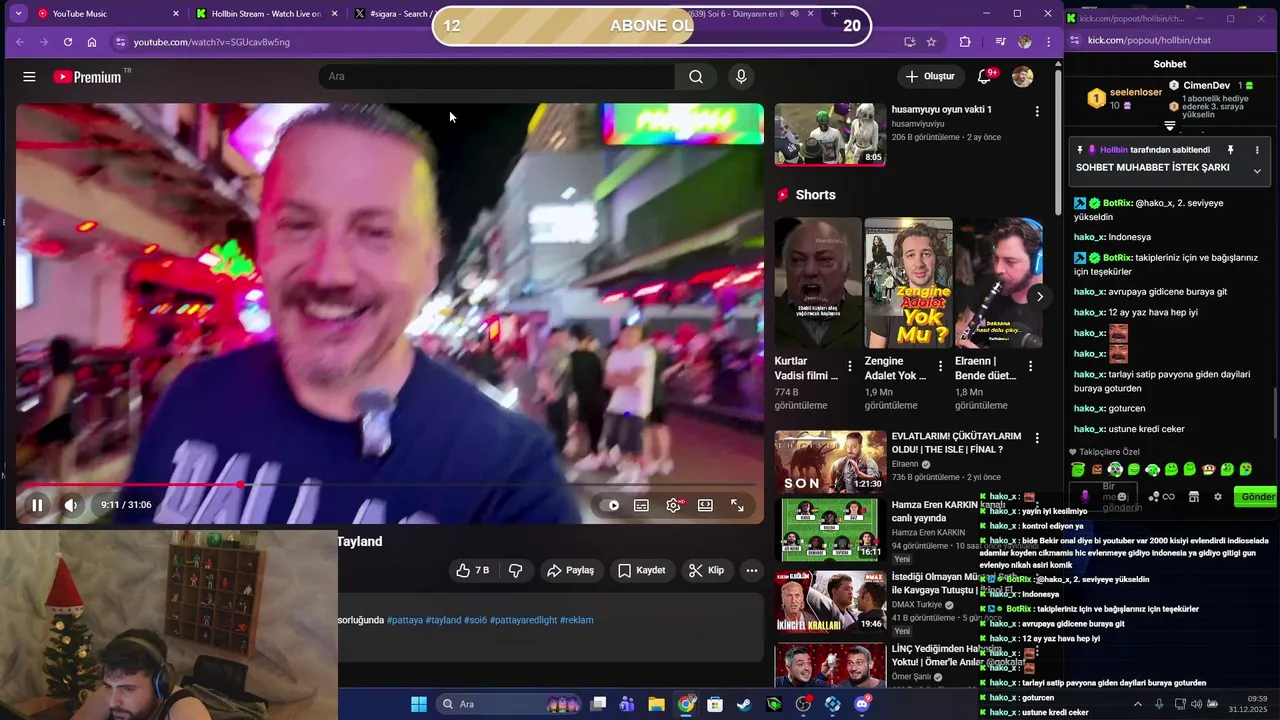Toggle subtitles in the video player
Image resolution: width=1280 pixels, height=720 pixels.
[641, 505]
